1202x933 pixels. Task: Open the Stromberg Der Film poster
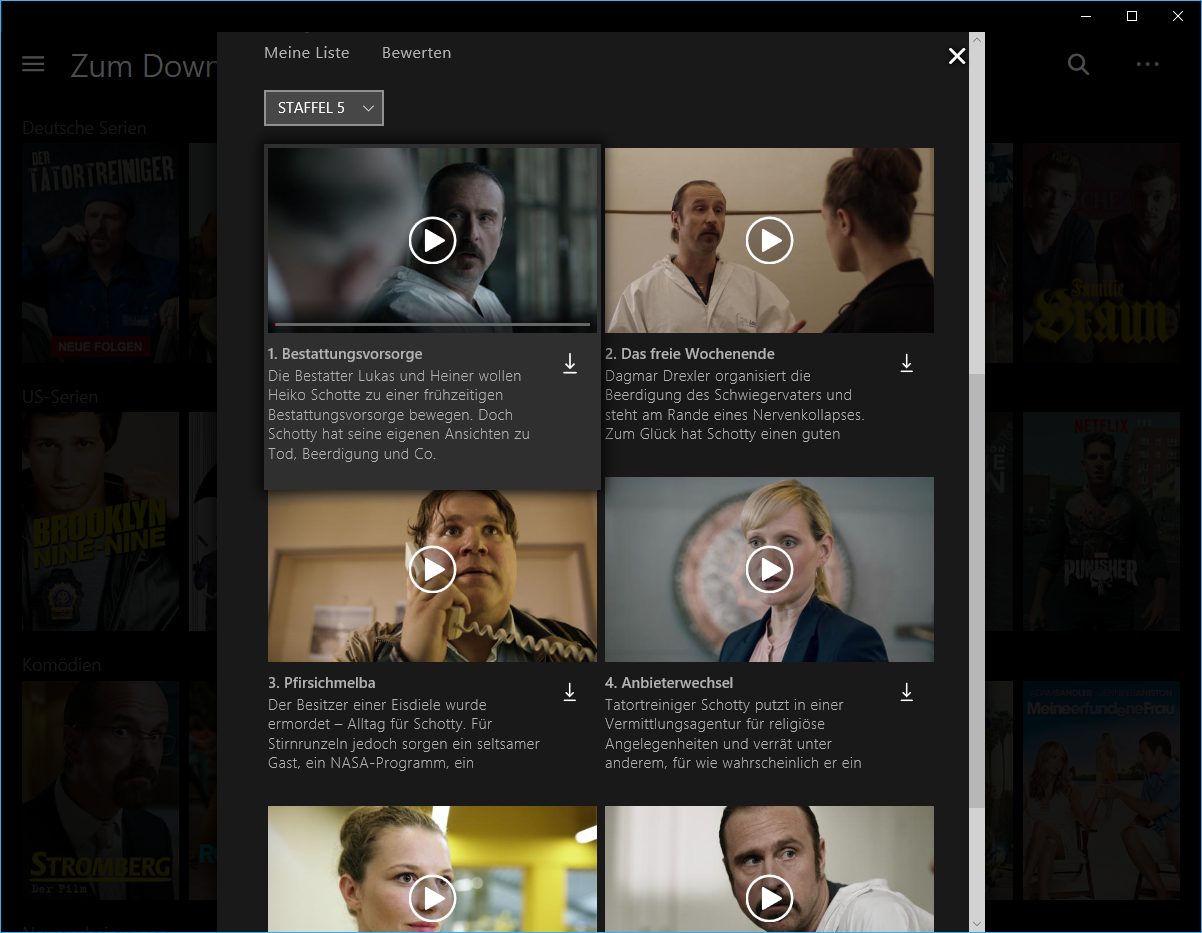[x=100, y=789]
